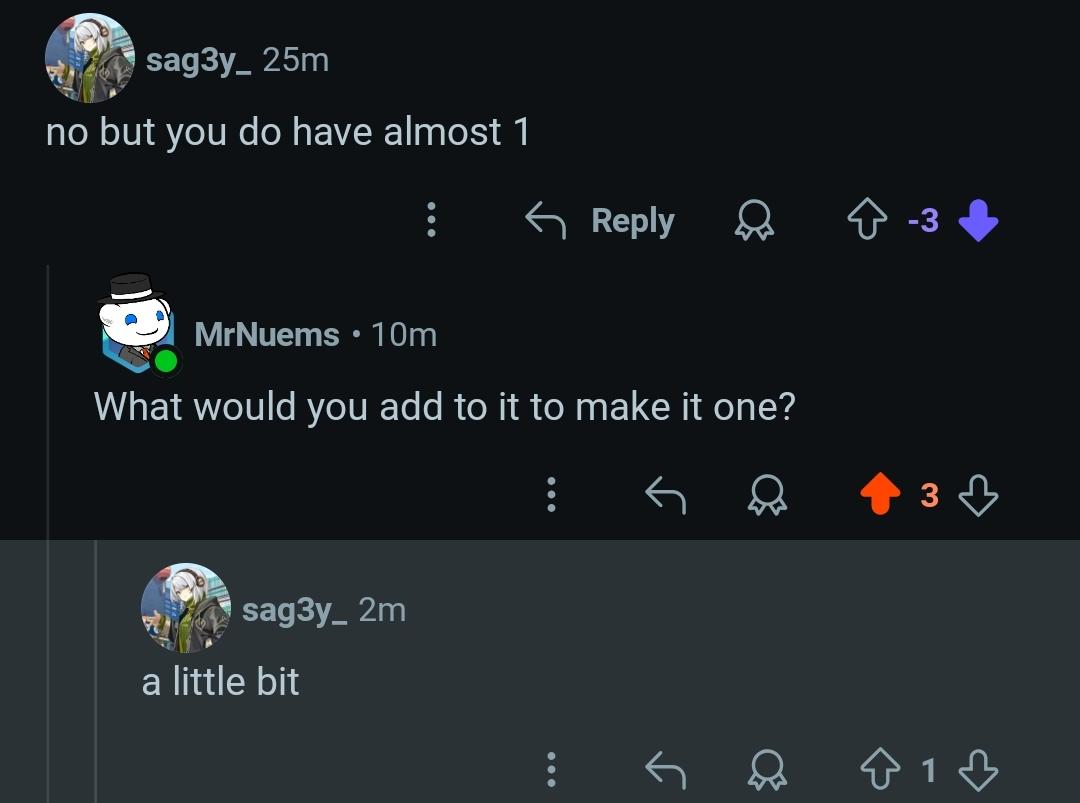Downvote the 'a little bit' comment
This screenshot has height=803, width=1080.
[979, 769]
